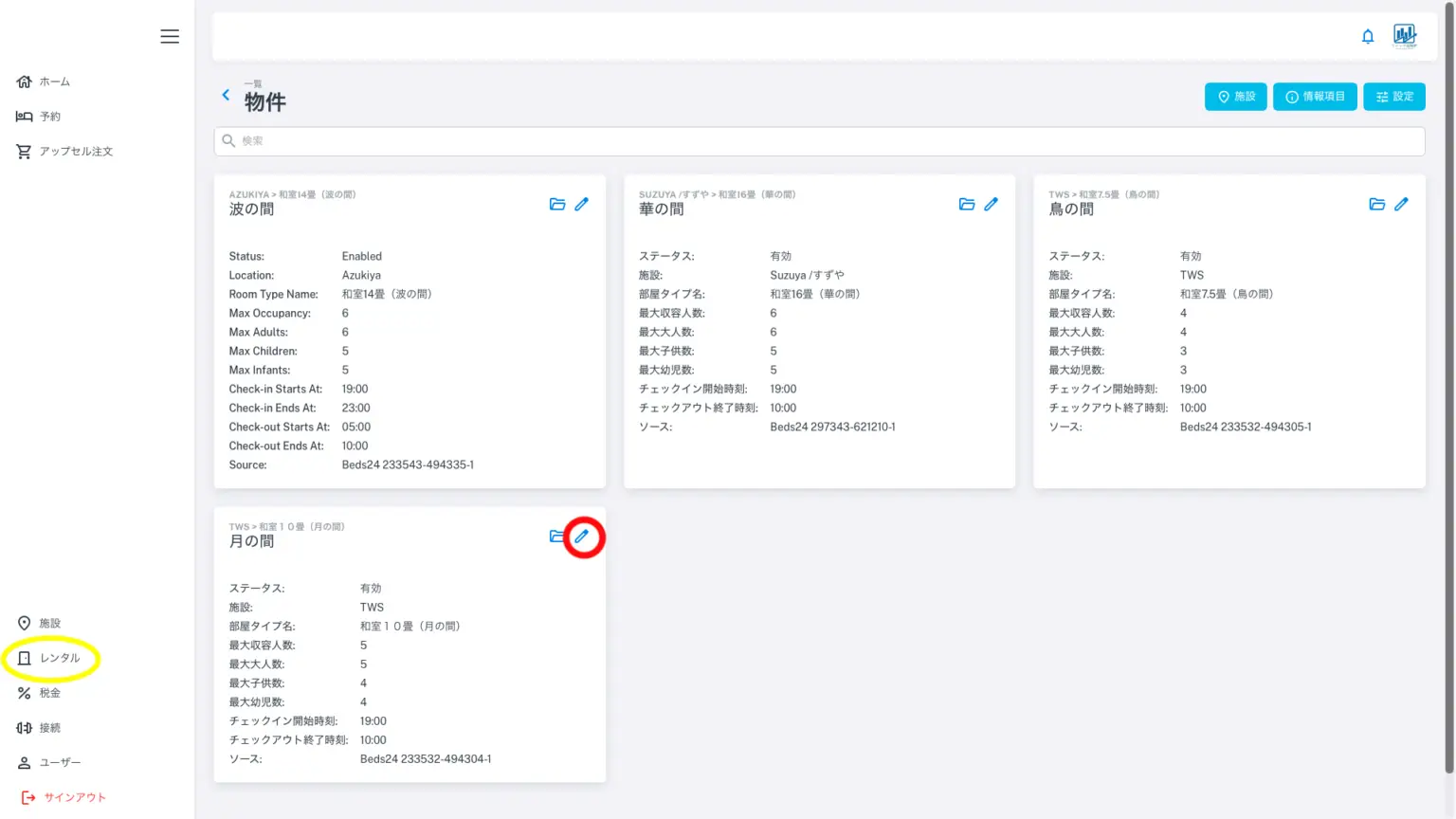Click the 施設 button at top
This screenshot has width=1456, height=819.
pyautogui.click(x=1235, y=97)
